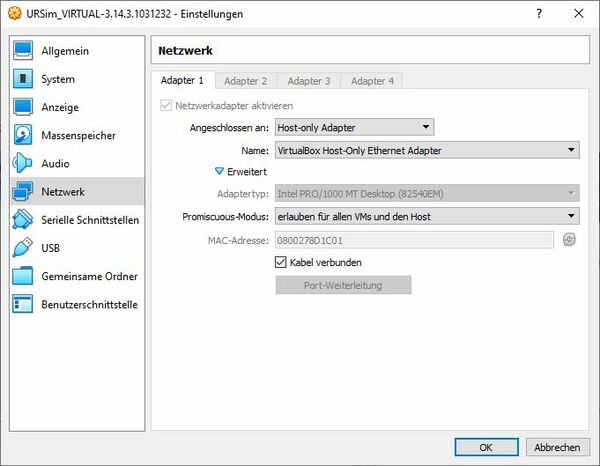Expand the adapter Name dropdown
The height and width of the screenshot is (466, 600).
pos(427,151)
